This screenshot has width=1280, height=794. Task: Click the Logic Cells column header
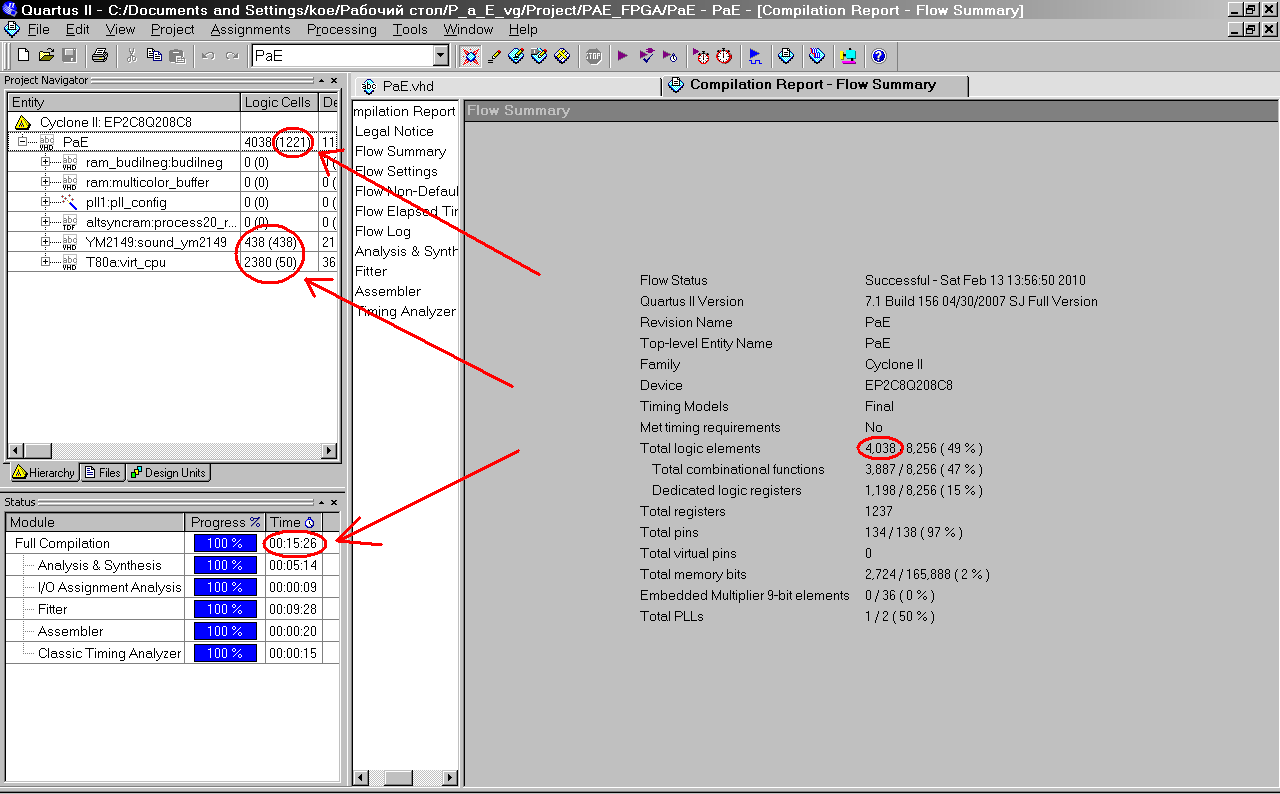(x=277, y=102)
